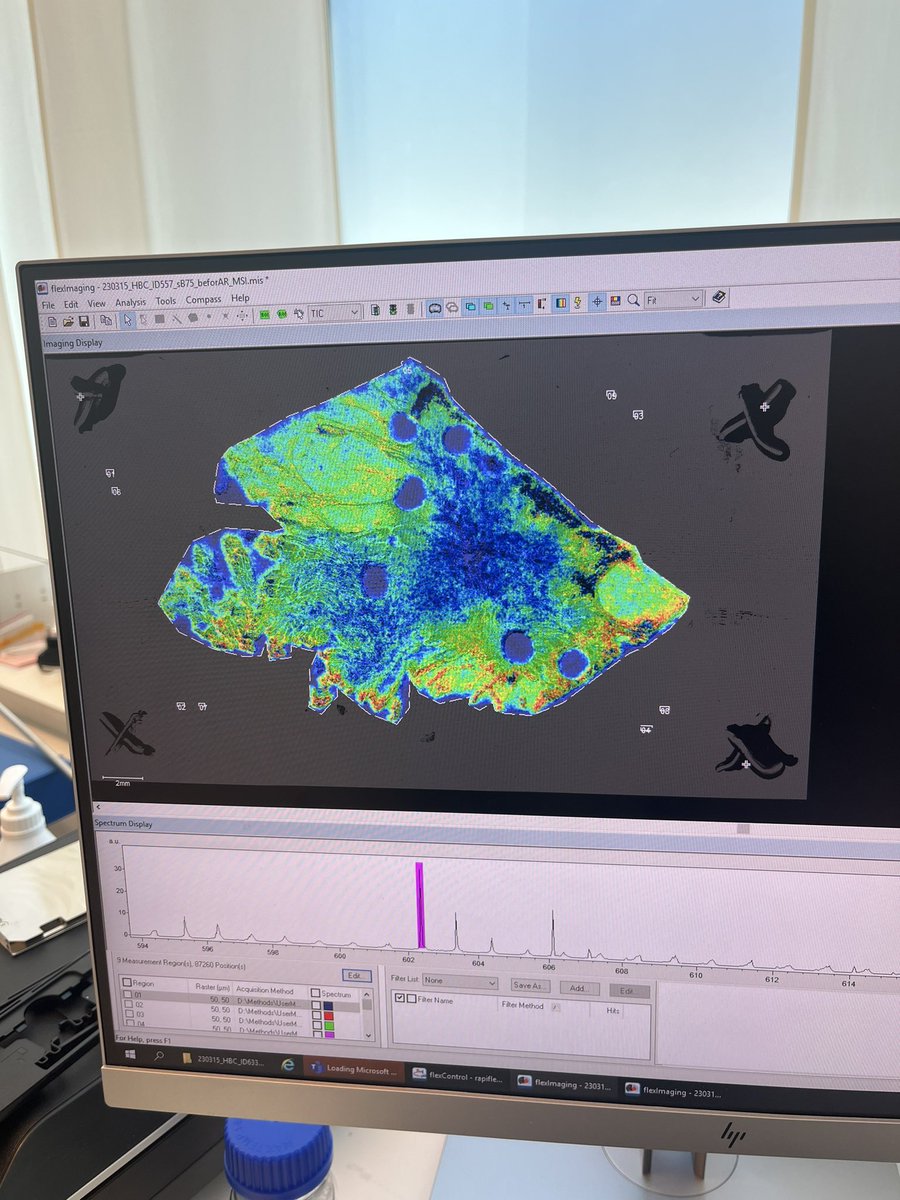The width and height of the screenshot is (900, 1200).
Task: Click the blue crosshair target icon
Action: [x=597, y=301]
